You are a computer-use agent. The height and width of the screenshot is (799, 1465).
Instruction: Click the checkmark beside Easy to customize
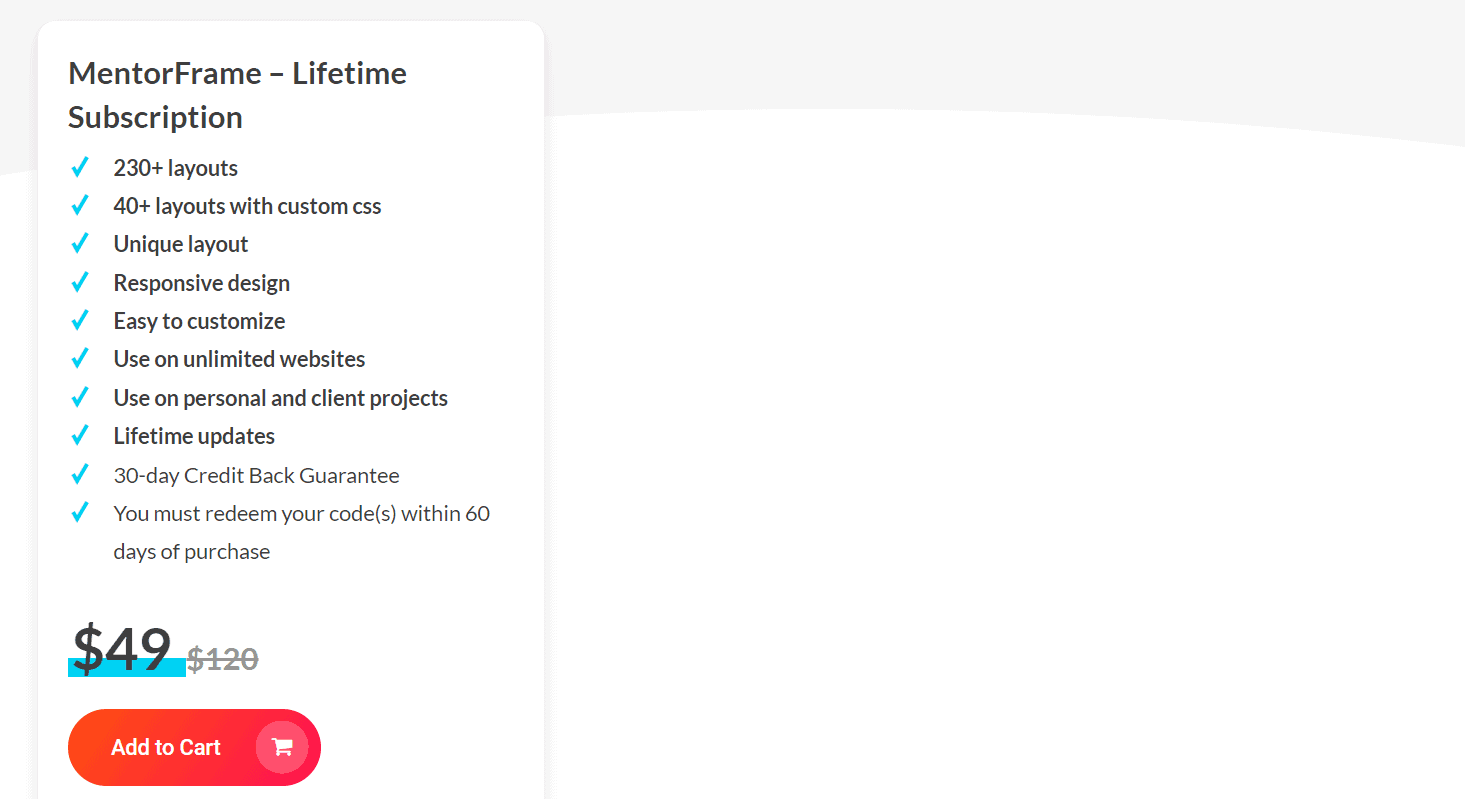(x=80, y=320)
